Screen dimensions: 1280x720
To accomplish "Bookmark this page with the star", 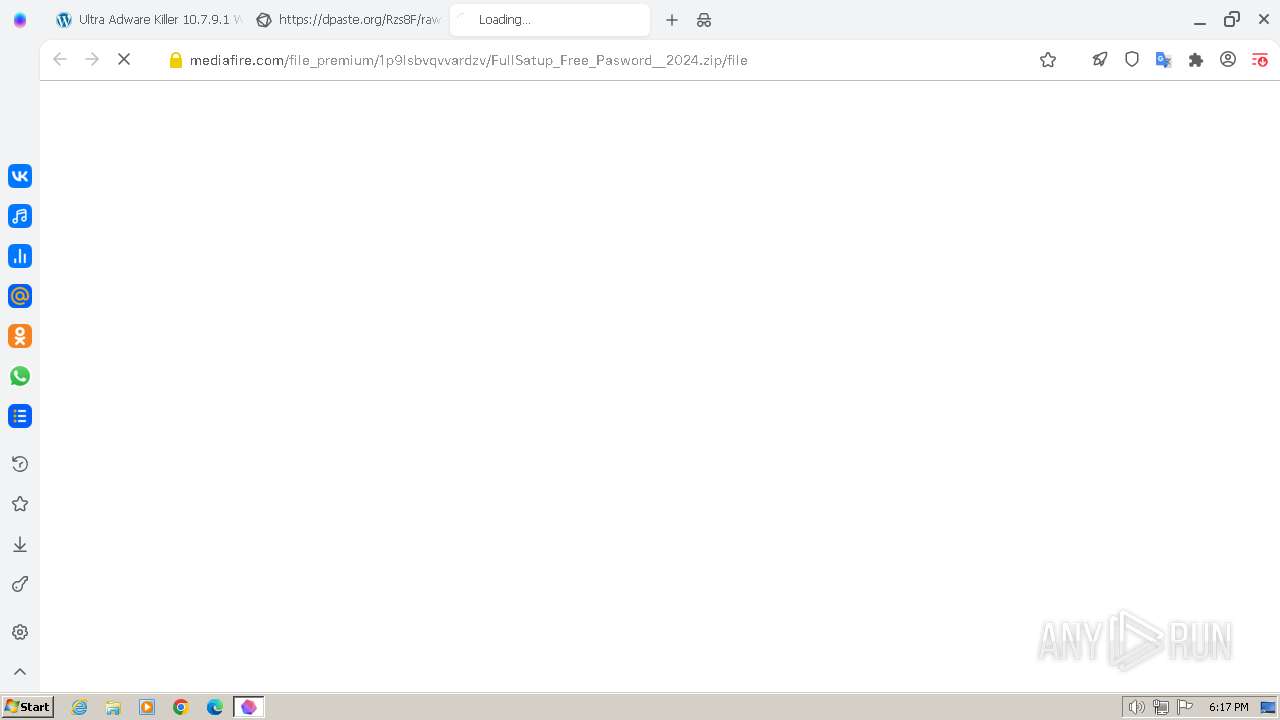I will (x=1048, y=60).
